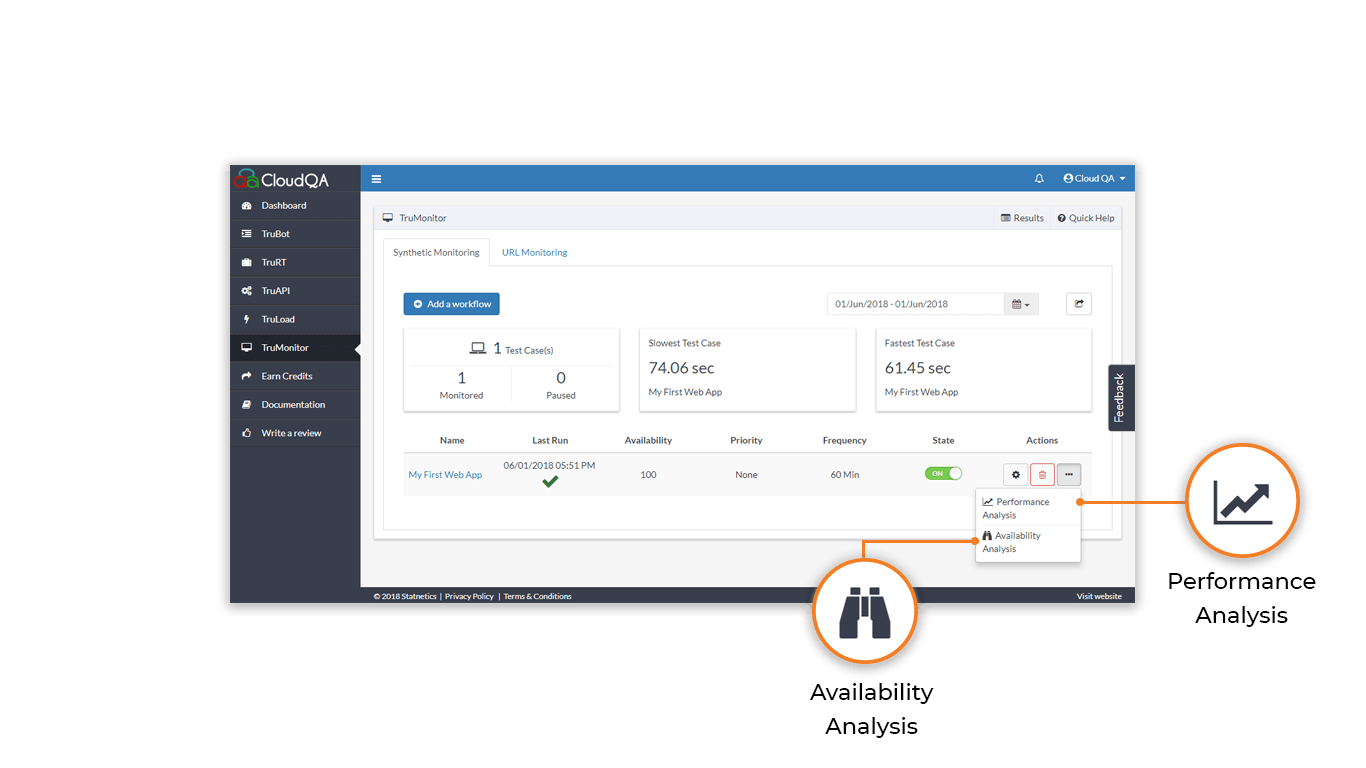Image resolution: width=1366 pixels, height=768 pixels.
Task: Collapse the sidebar with the hamburger toggle
Action: (x=376, y=178)
